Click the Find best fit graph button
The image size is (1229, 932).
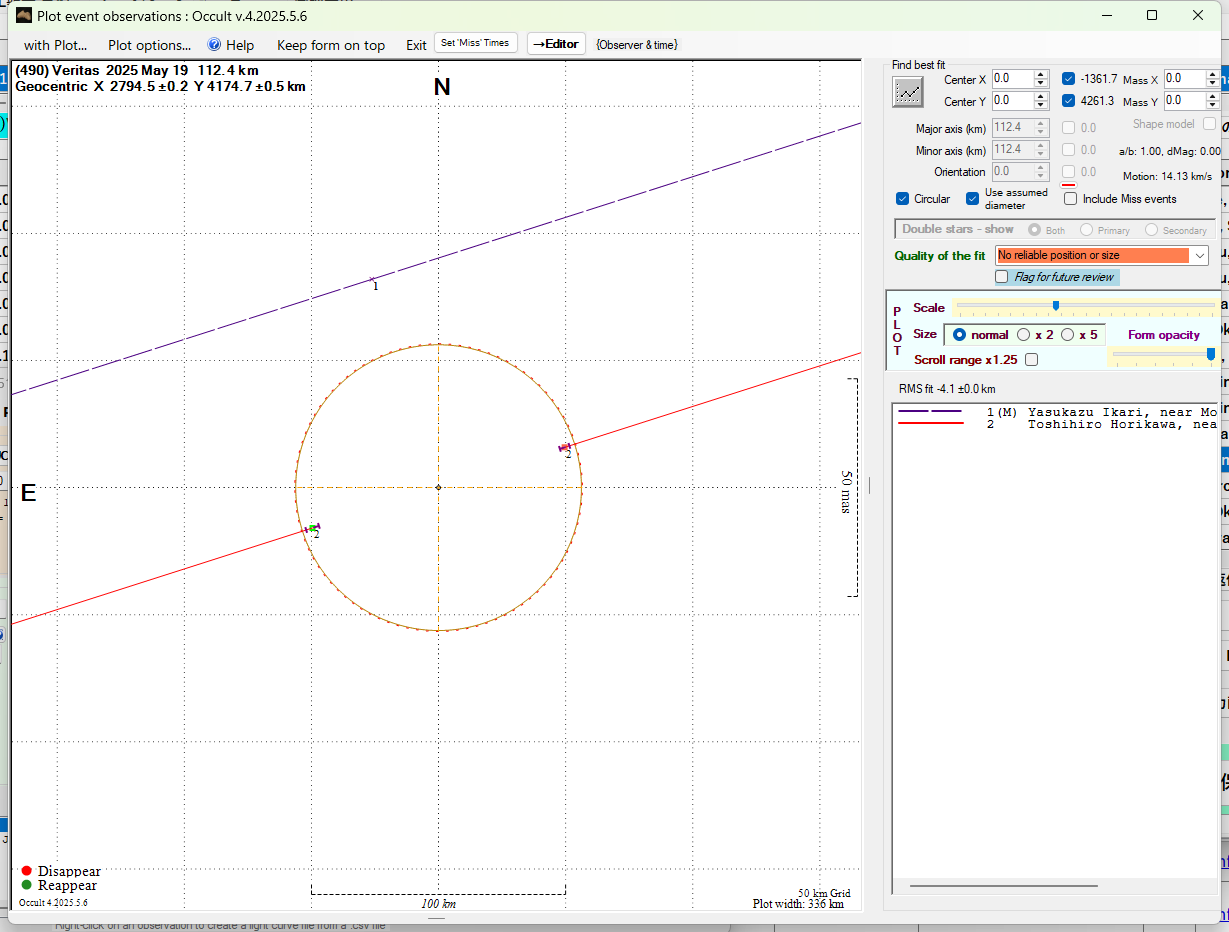[x=908, y=91]
